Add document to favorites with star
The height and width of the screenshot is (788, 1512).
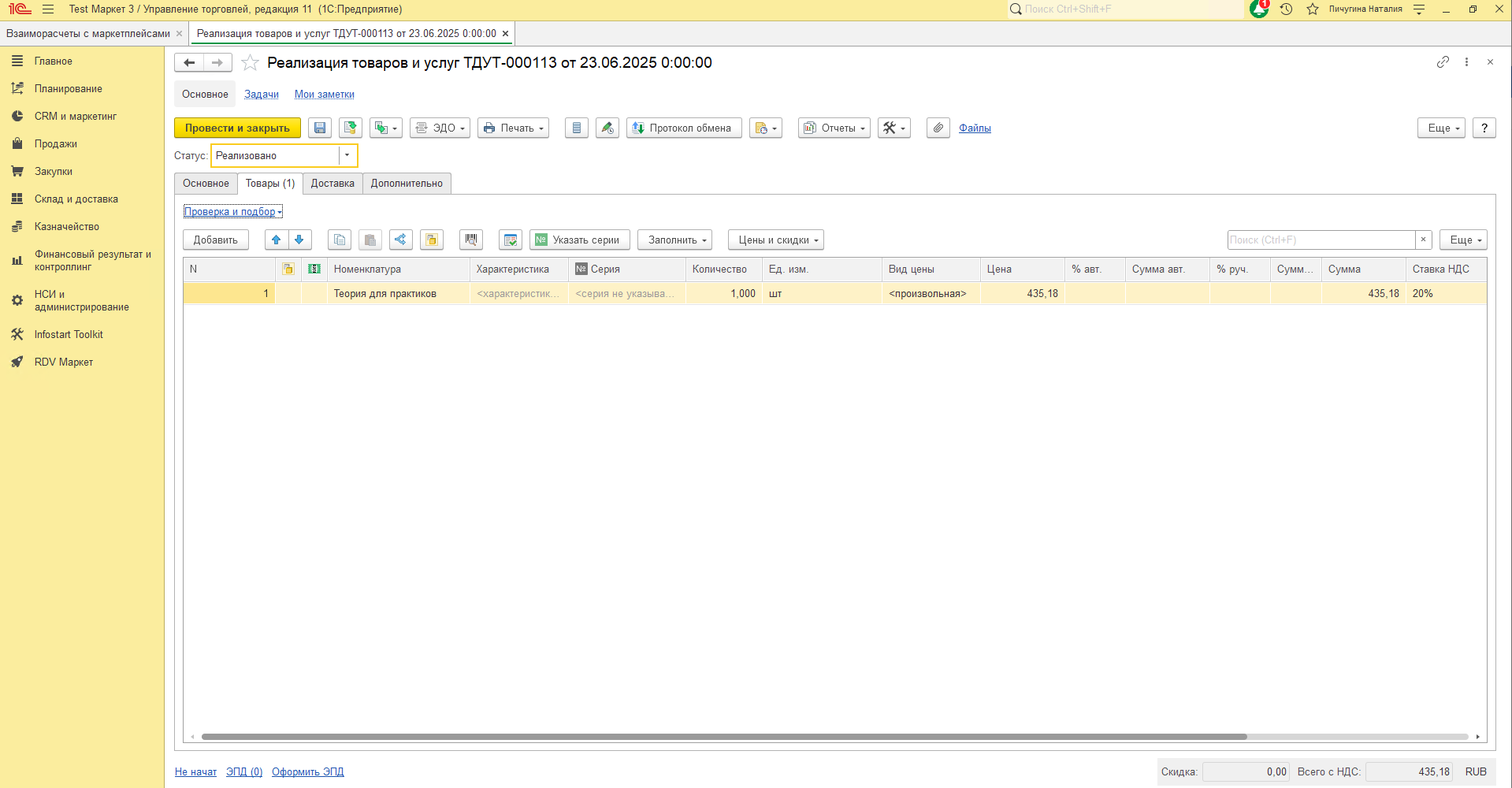click(250, 62)
